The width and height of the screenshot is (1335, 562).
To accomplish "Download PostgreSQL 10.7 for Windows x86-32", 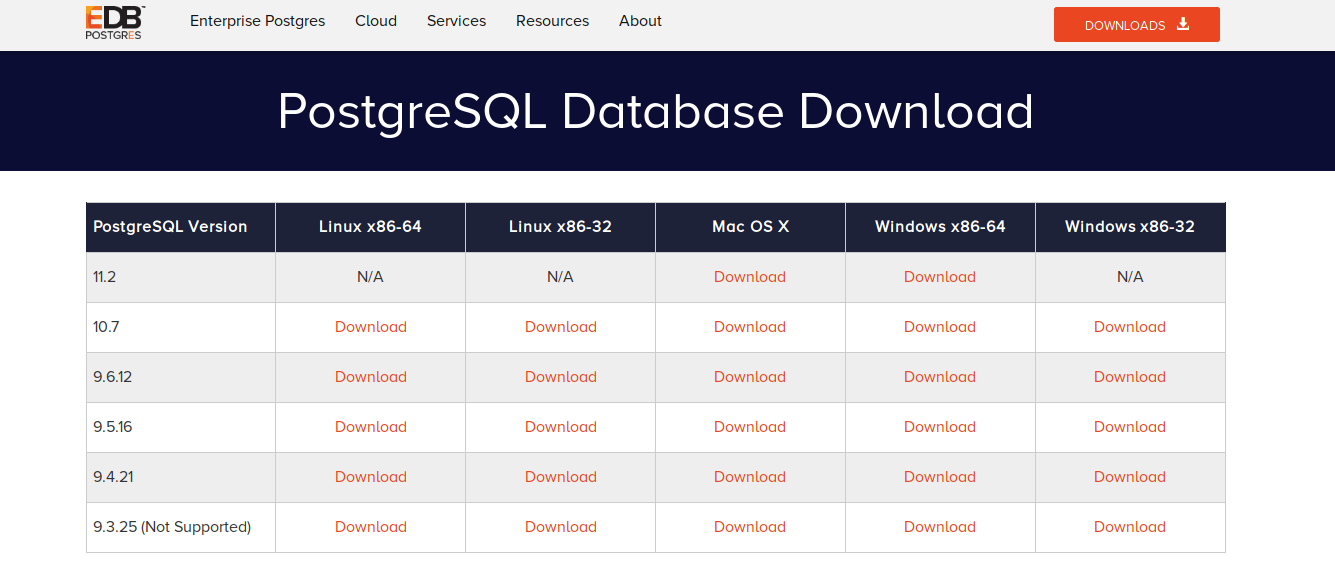I will pyautogui.click(x=1130, y=327).
